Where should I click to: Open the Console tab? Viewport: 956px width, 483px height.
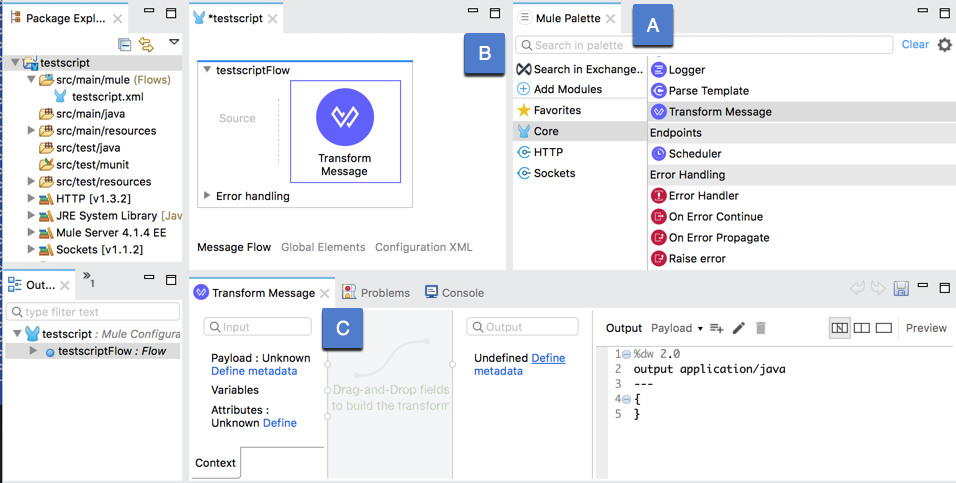pyautogui.click(x=454, y=293)
